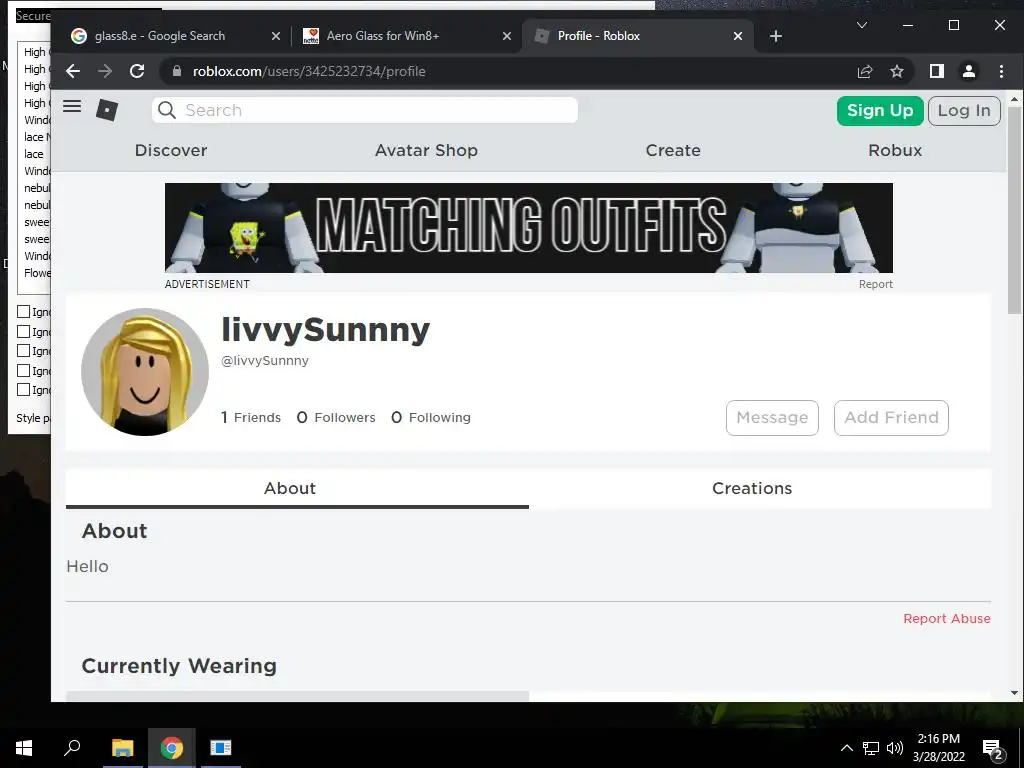Close the Profile - Roblox tab
The image size is (1024, 768).
tap(738, 36)
